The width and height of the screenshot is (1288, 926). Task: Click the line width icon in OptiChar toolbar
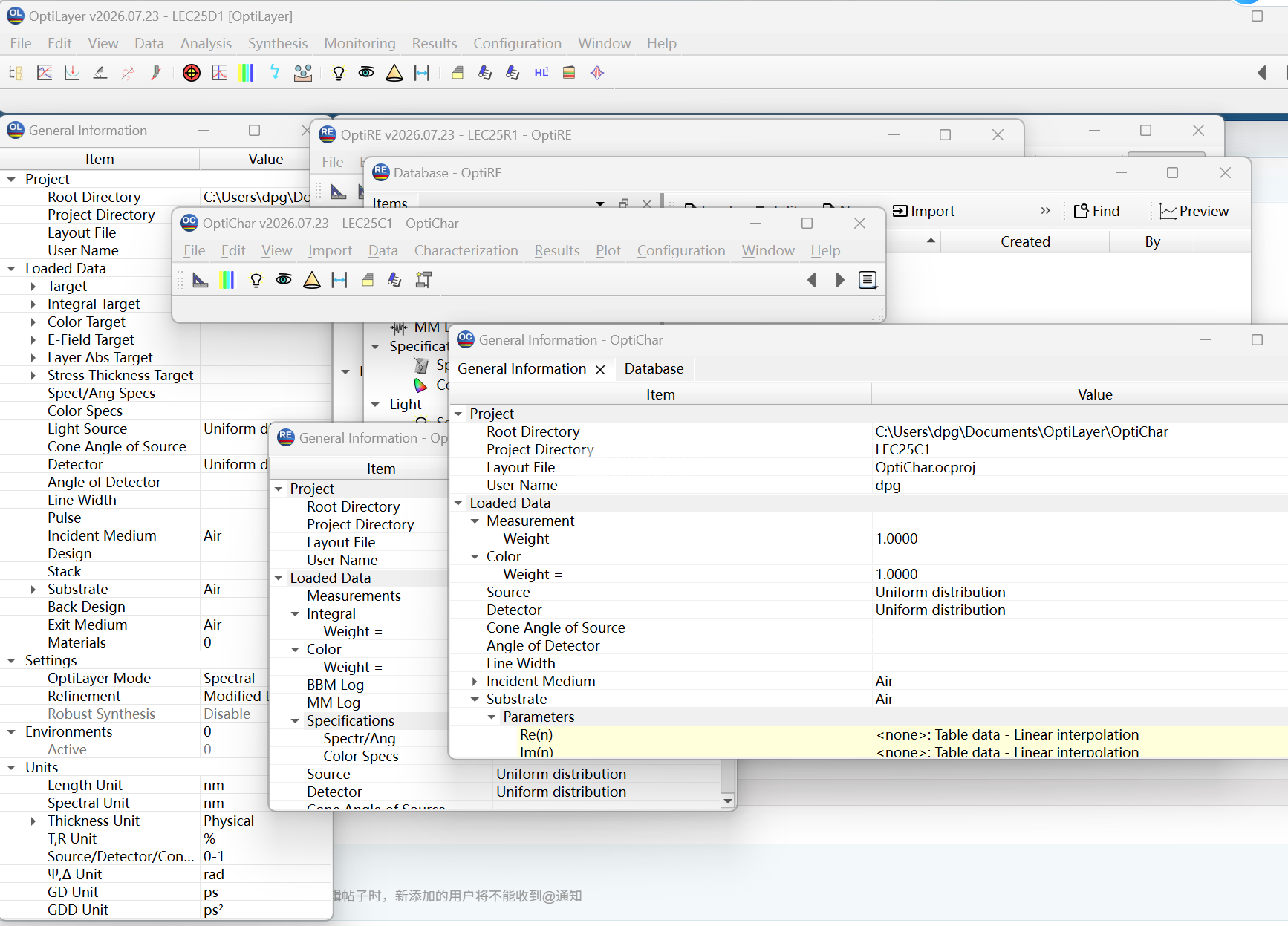click(339, 280)
